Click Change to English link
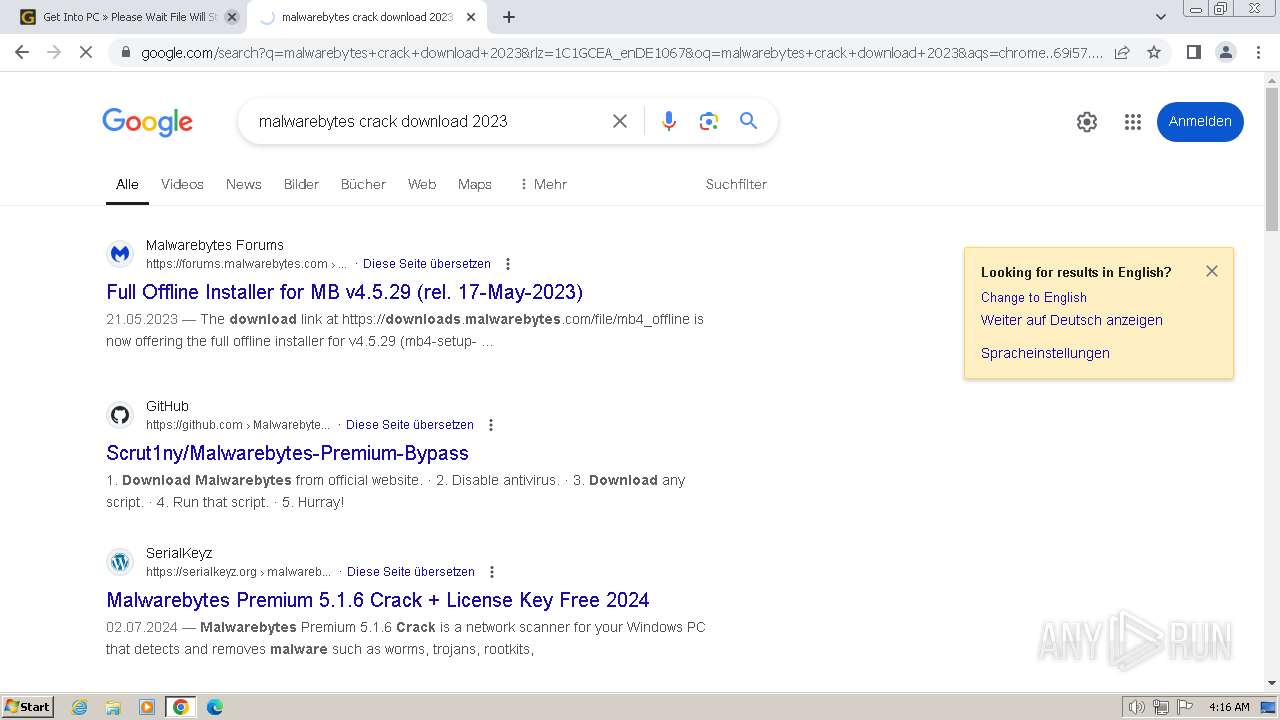Image resolution: width=1280 pixels, height=720 pixels. (x=1034, y=297)
